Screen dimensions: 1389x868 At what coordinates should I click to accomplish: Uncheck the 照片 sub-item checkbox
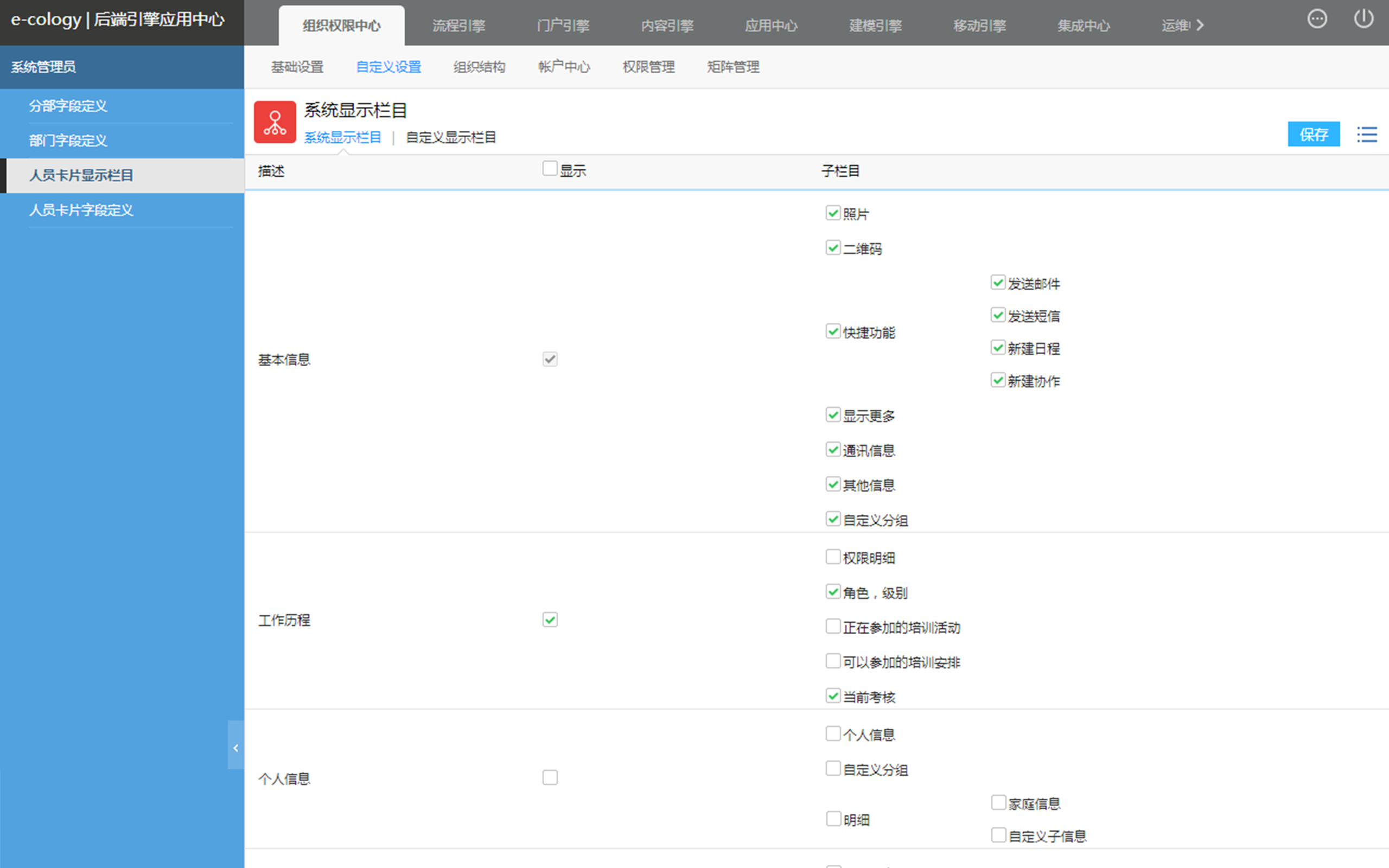click(x=833, y=213)
